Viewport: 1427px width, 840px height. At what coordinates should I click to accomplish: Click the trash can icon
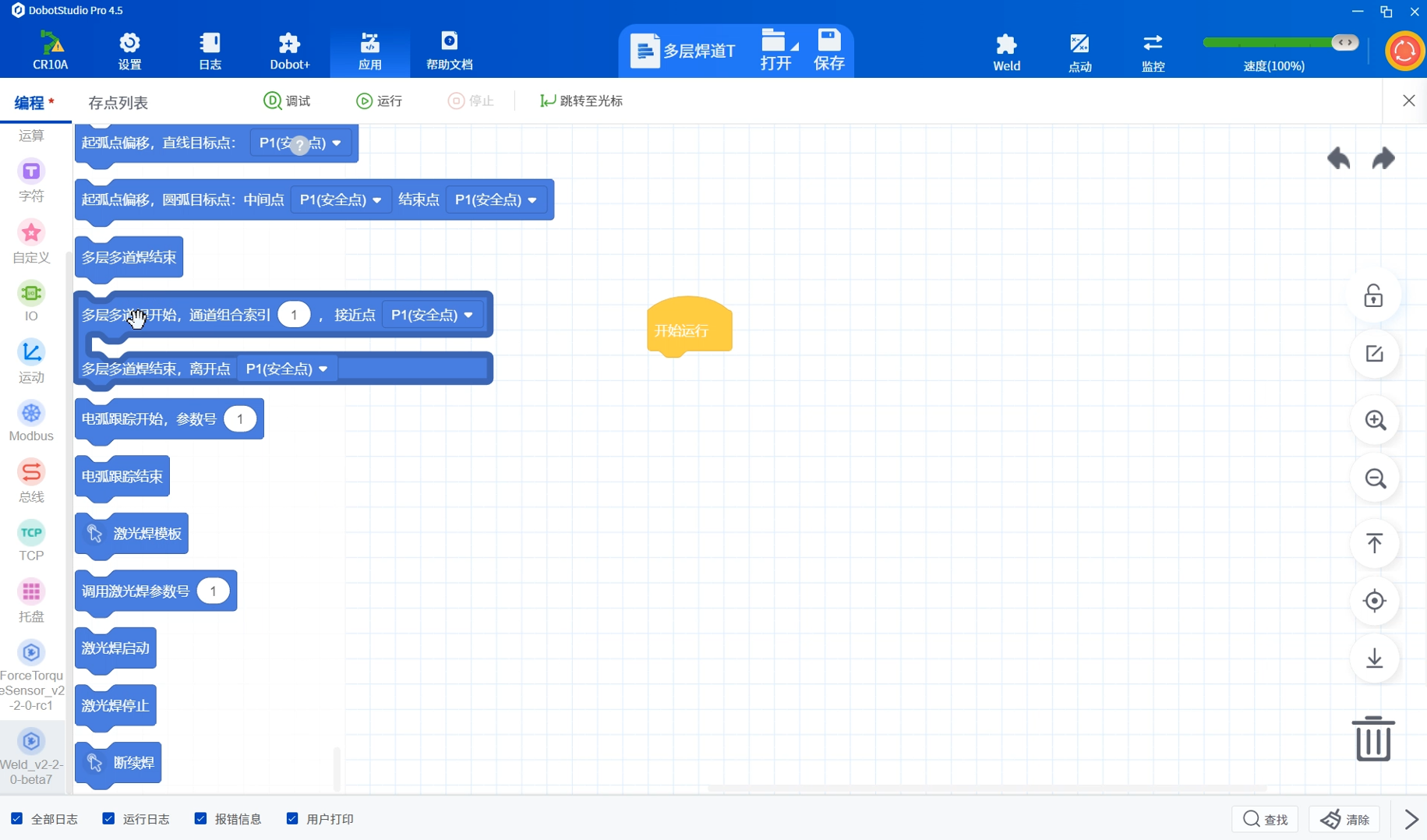1372,739
